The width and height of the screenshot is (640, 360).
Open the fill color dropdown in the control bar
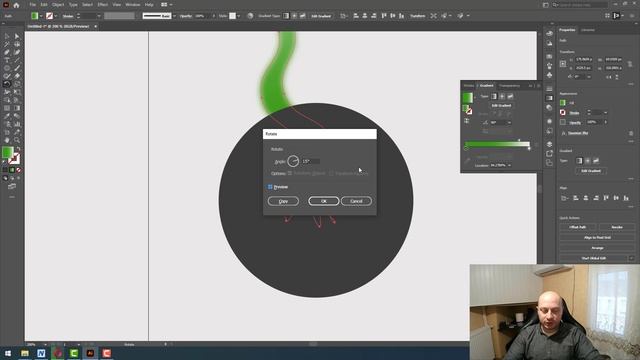[x=41, y=16]
